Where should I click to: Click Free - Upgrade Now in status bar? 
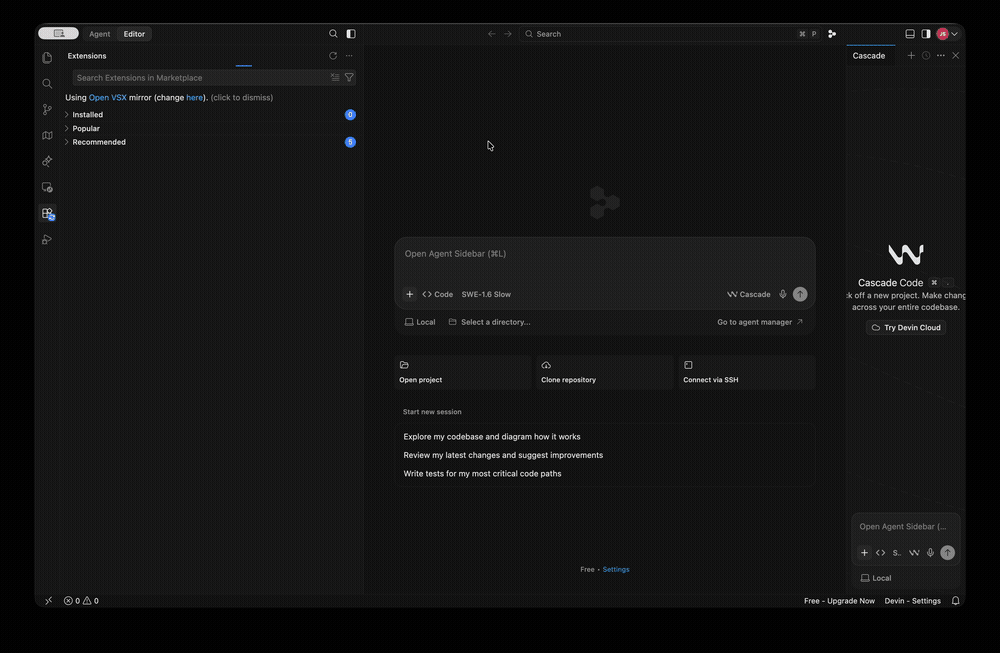click(839, 601)
